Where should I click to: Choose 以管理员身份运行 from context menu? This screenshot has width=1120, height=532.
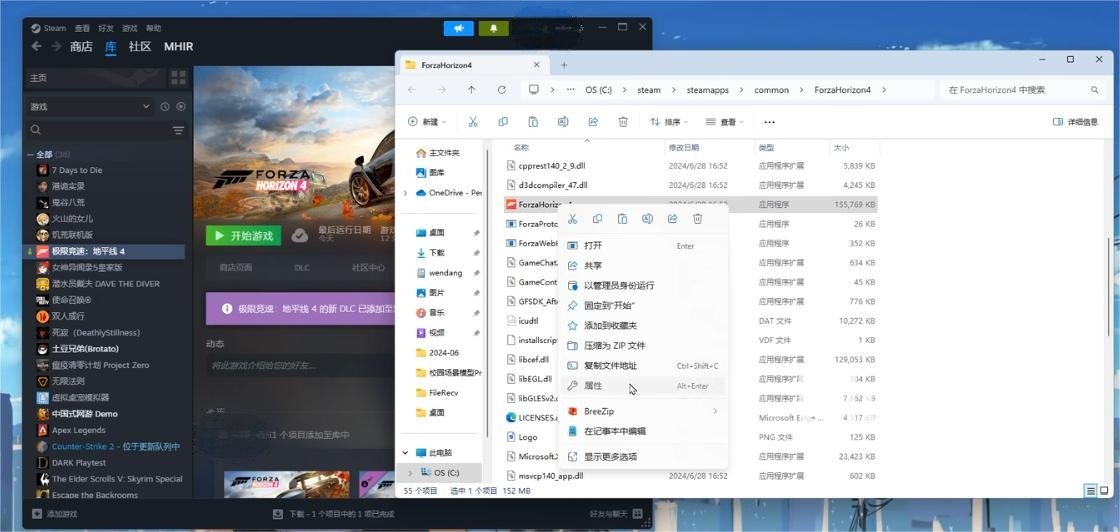(x=618, y=285)
